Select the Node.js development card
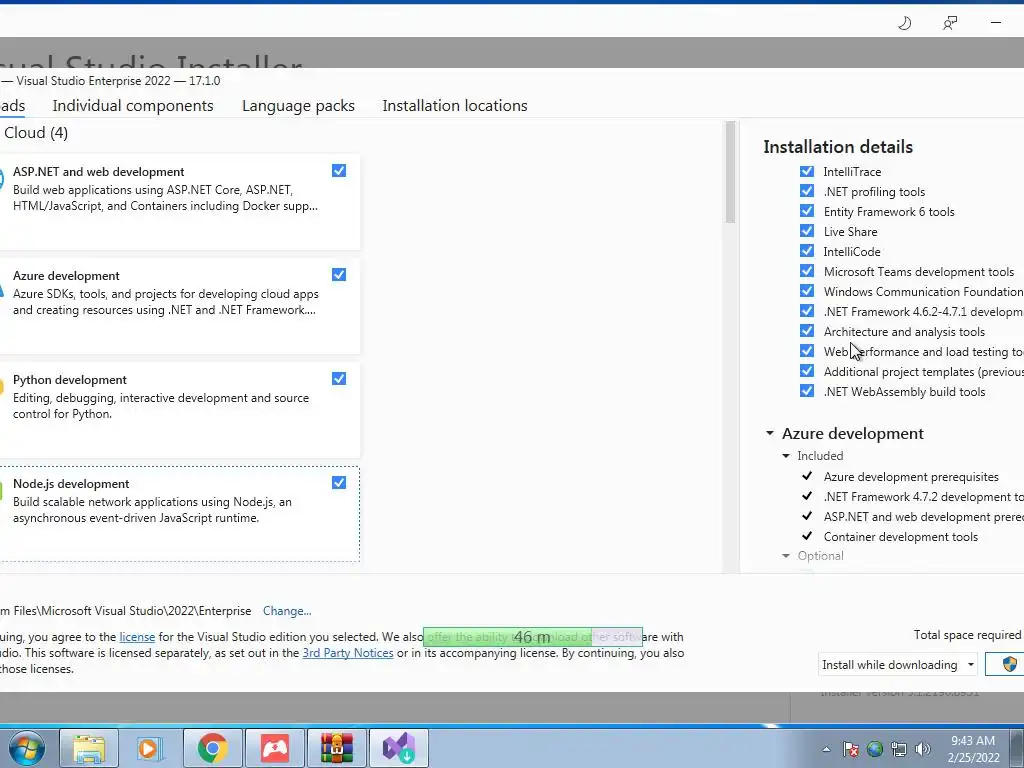The image size is (1024, 768). coord(180,514)
